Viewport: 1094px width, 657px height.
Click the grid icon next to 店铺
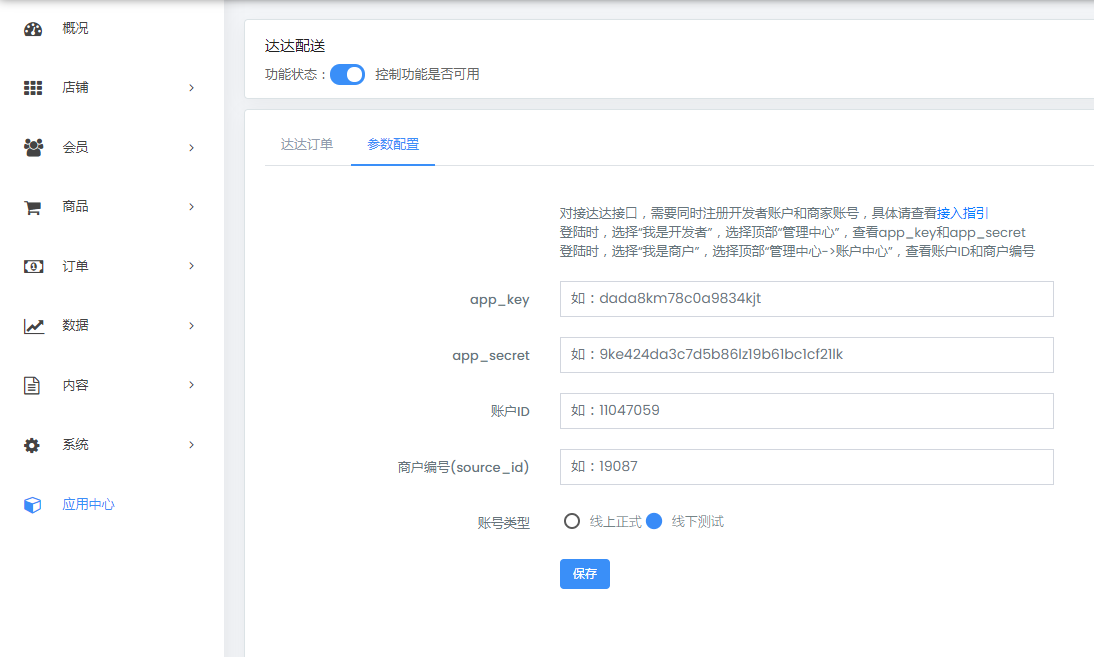33,88
